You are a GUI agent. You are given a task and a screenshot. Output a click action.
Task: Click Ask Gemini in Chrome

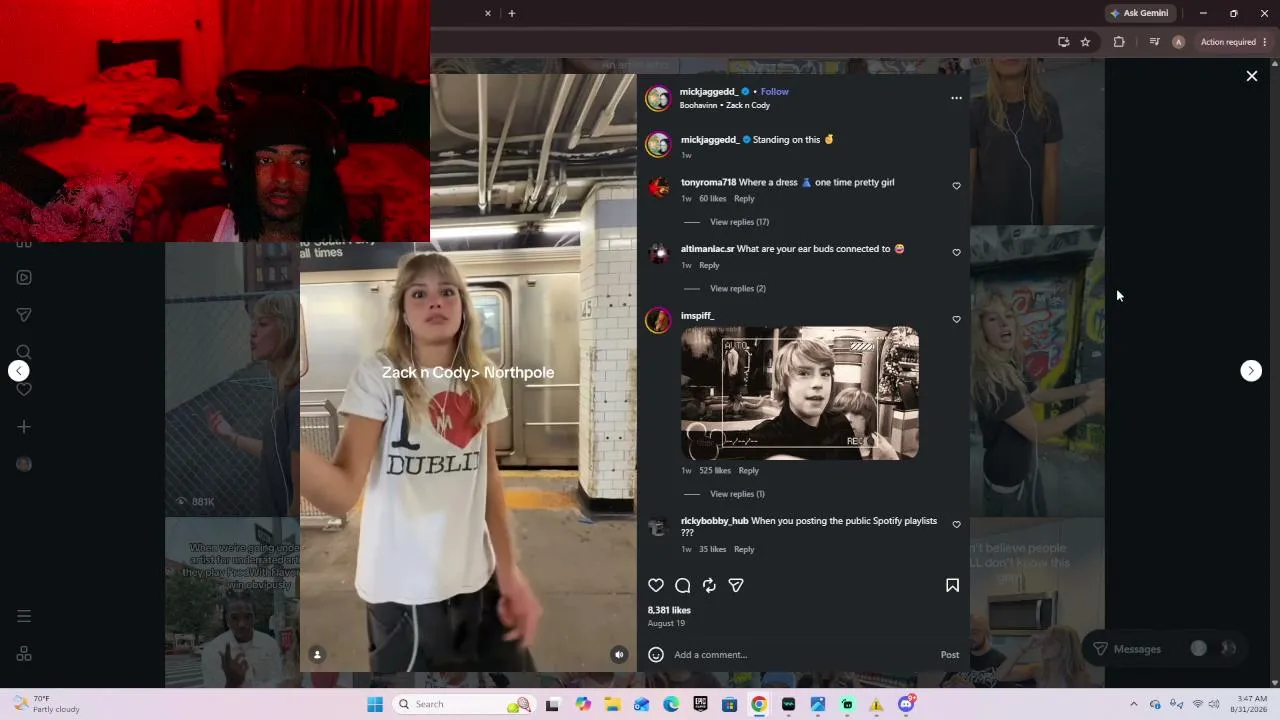coord(1138,13)
